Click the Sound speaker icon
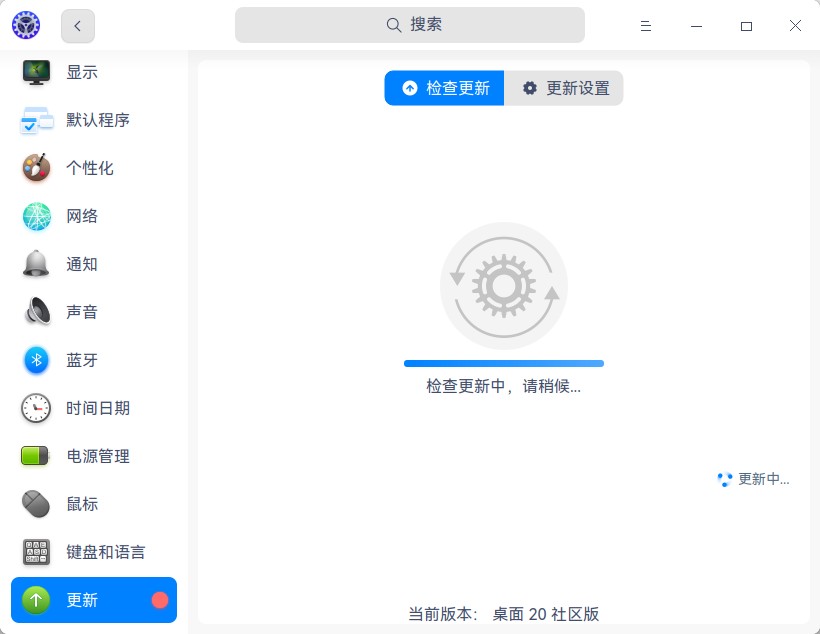The height and width of the screenshot is (634, 820). tap(37, 312)
